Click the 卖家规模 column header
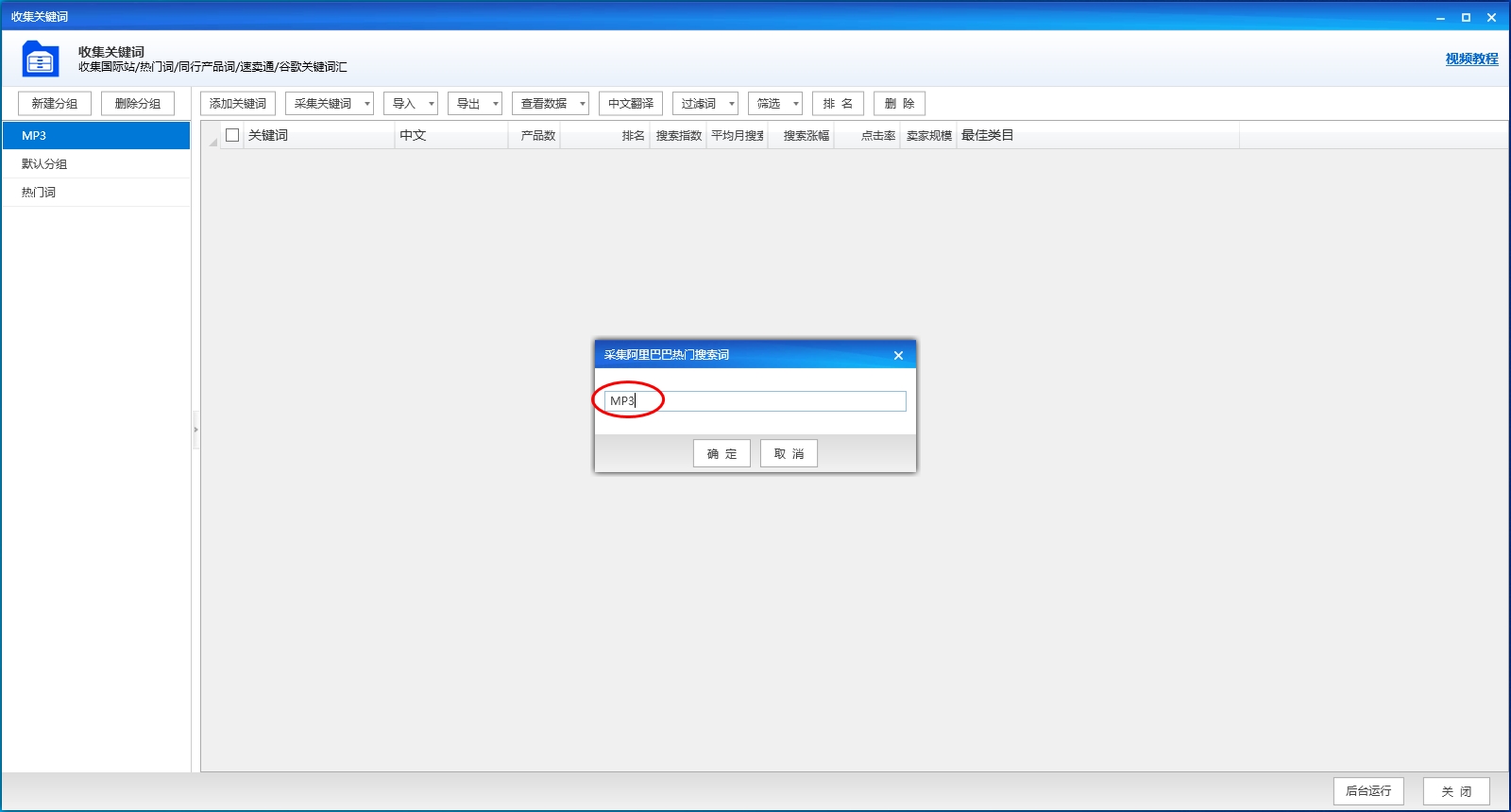This screenshot has height=812, width=1511. tap(928, 135)
